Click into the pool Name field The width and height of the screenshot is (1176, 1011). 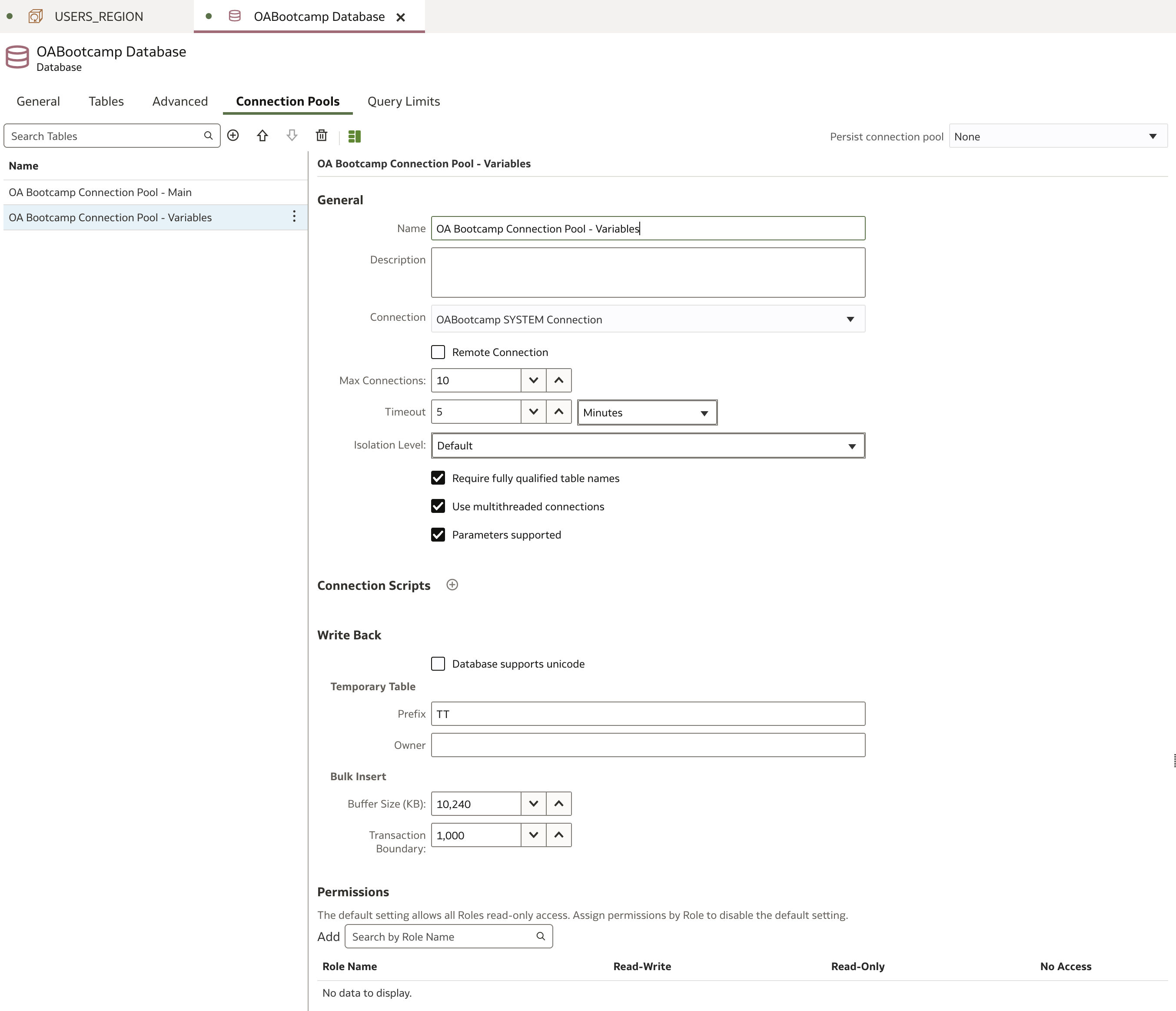648,228
